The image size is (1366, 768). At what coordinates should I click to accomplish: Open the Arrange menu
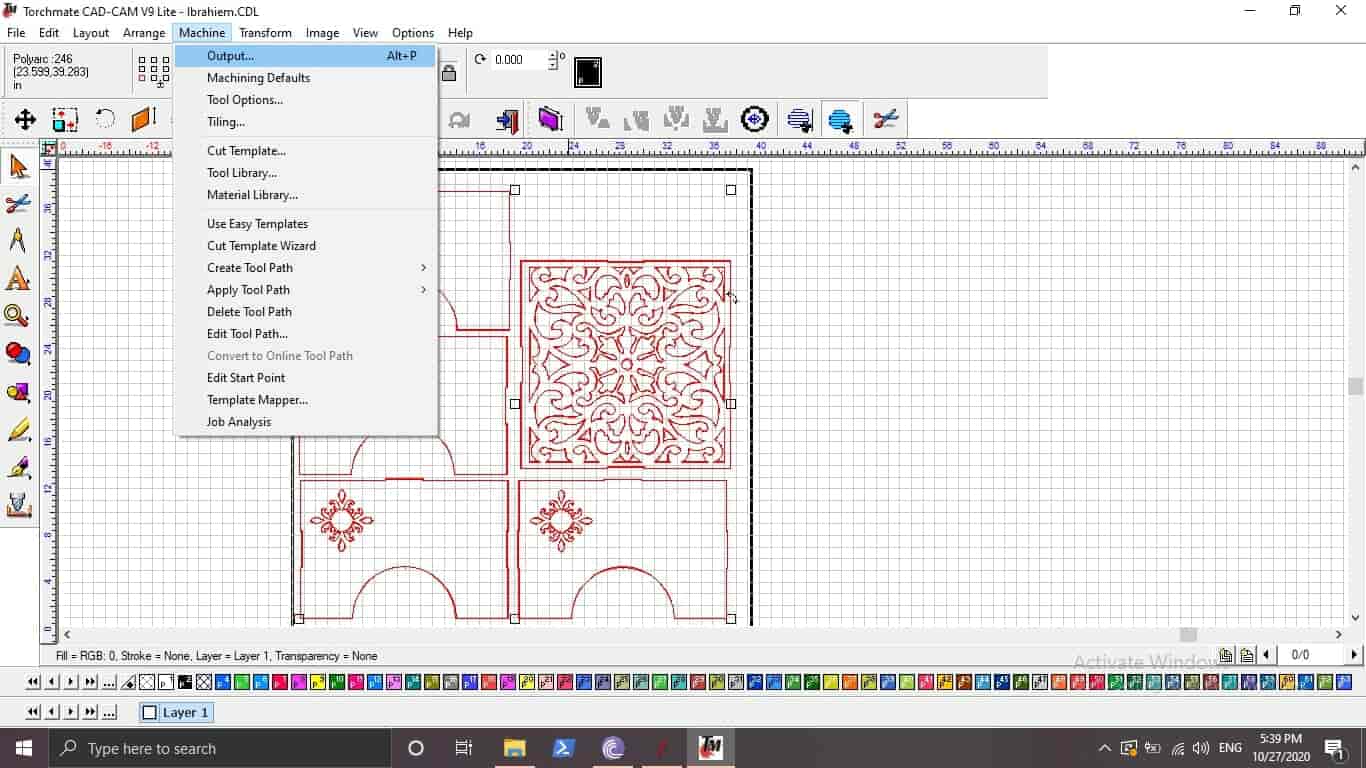pyautogui.click(x=144, y=33)
